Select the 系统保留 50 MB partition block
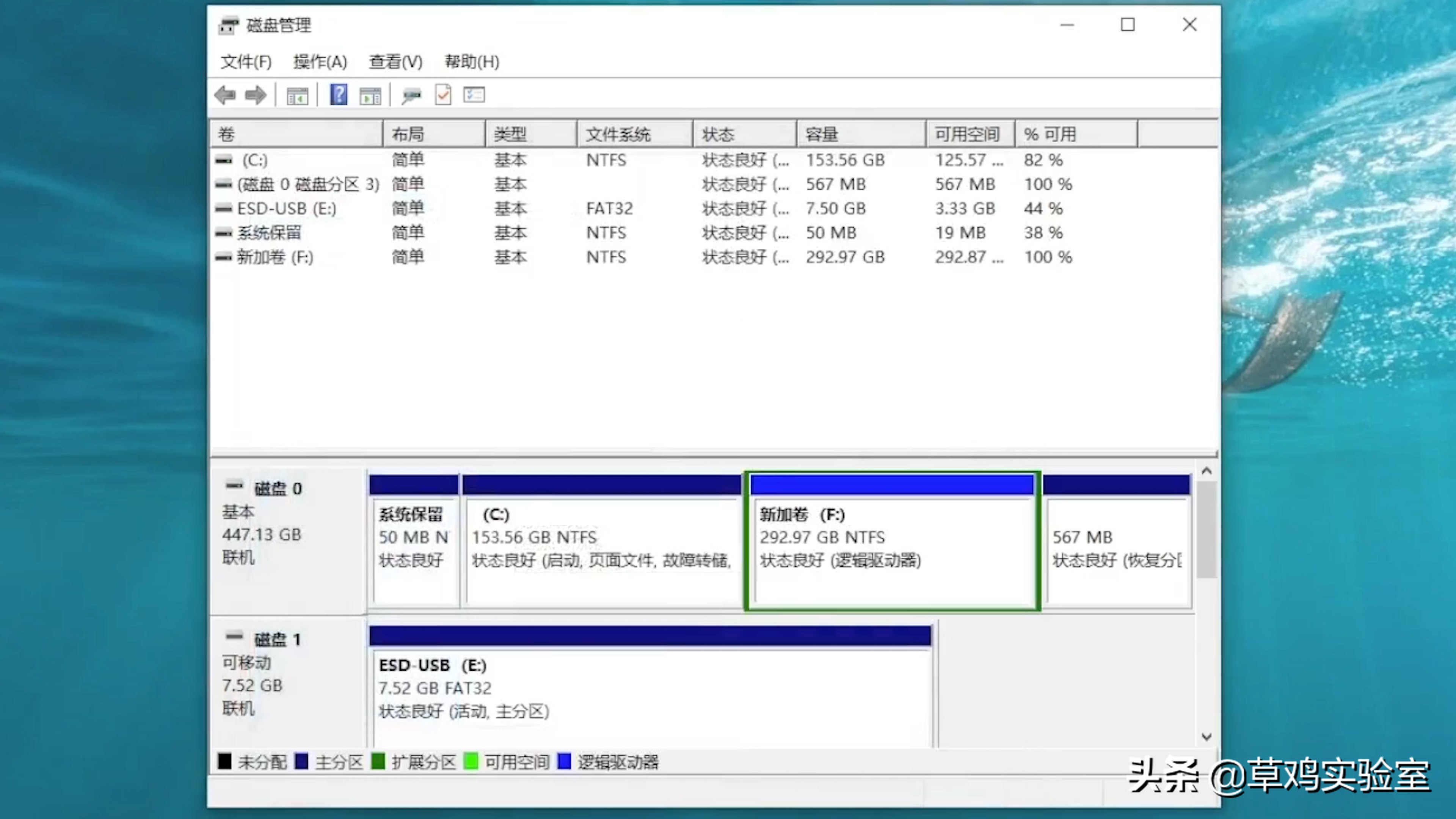Image resolution: width=1456 pixels, height=819 pixels. 414,541
